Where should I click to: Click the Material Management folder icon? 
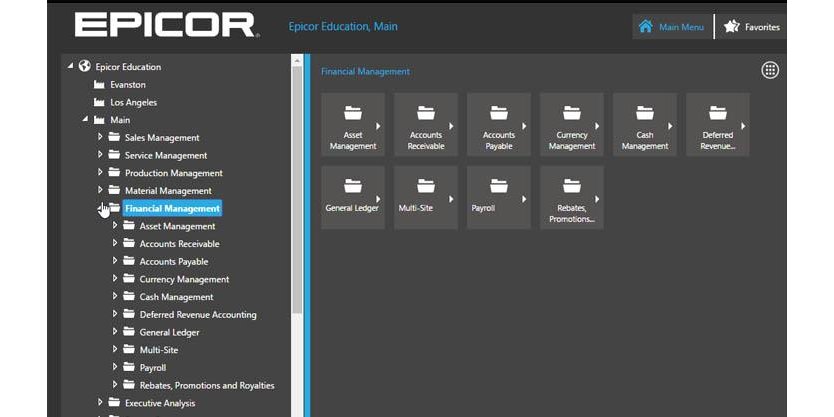pos(114,190)
